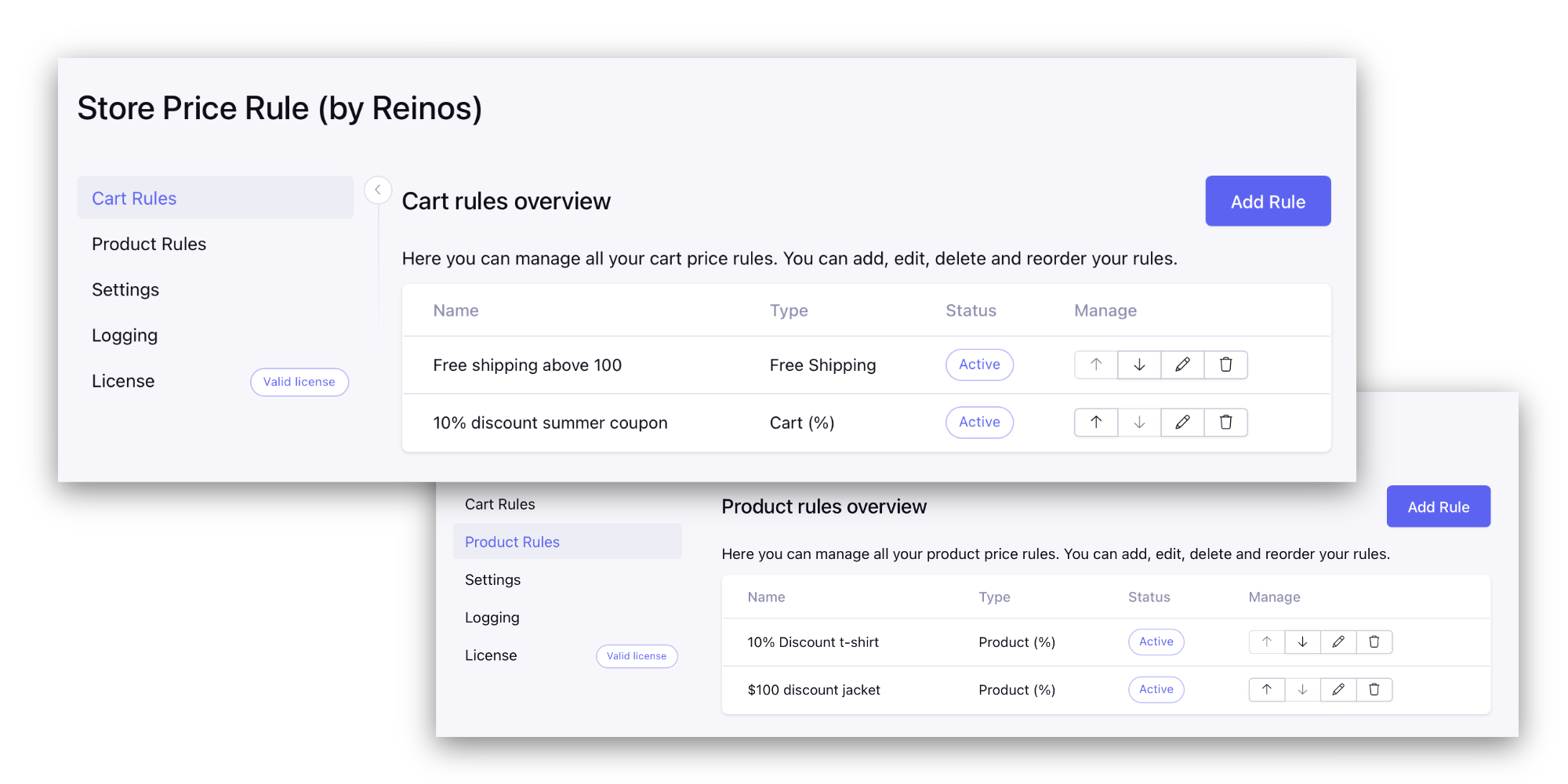The image size is (1568, 784).
Task: Select Cart Rules in the lower sidebar
Action: point(499,504)
